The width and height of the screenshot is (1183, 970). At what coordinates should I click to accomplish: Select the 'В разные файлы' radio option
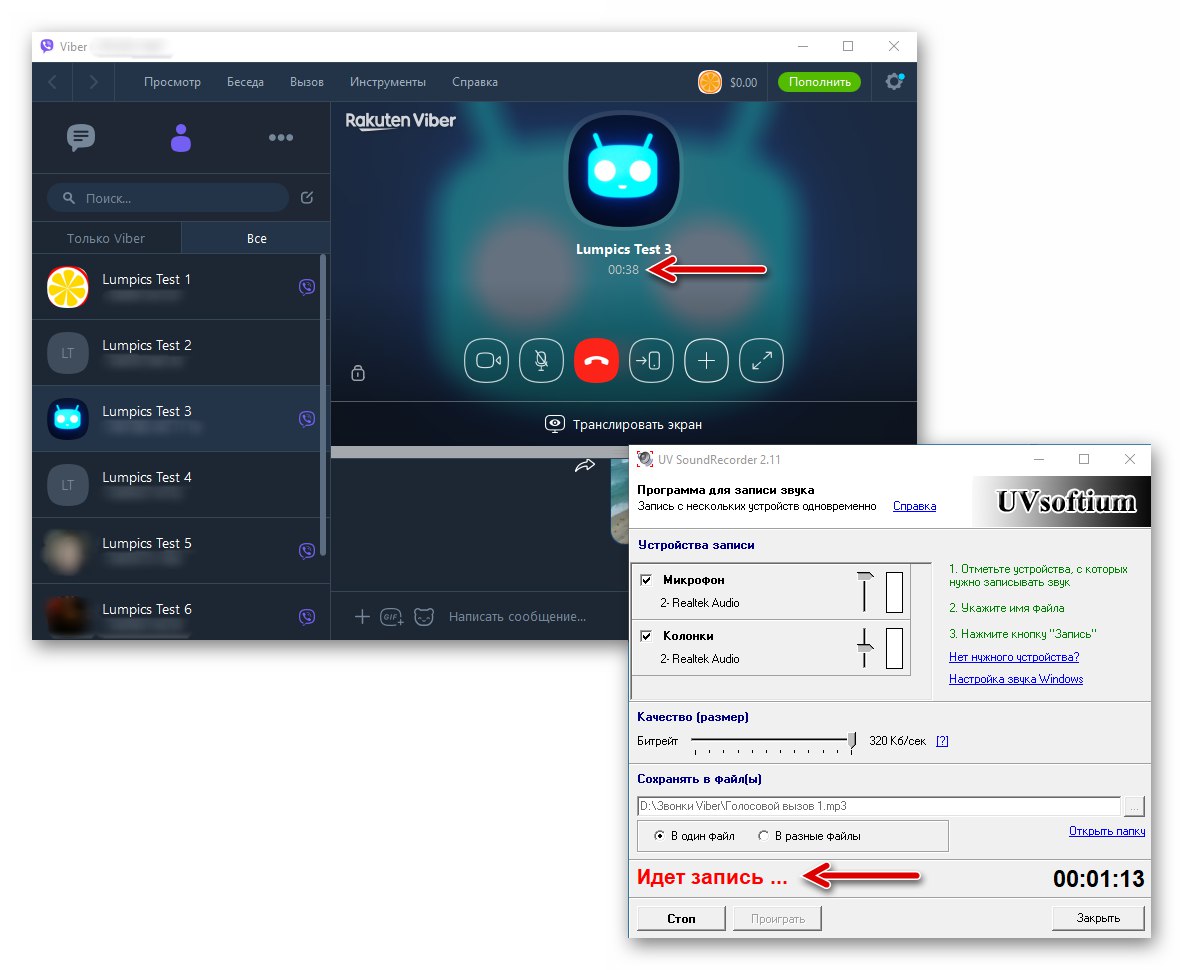point(764,836)
